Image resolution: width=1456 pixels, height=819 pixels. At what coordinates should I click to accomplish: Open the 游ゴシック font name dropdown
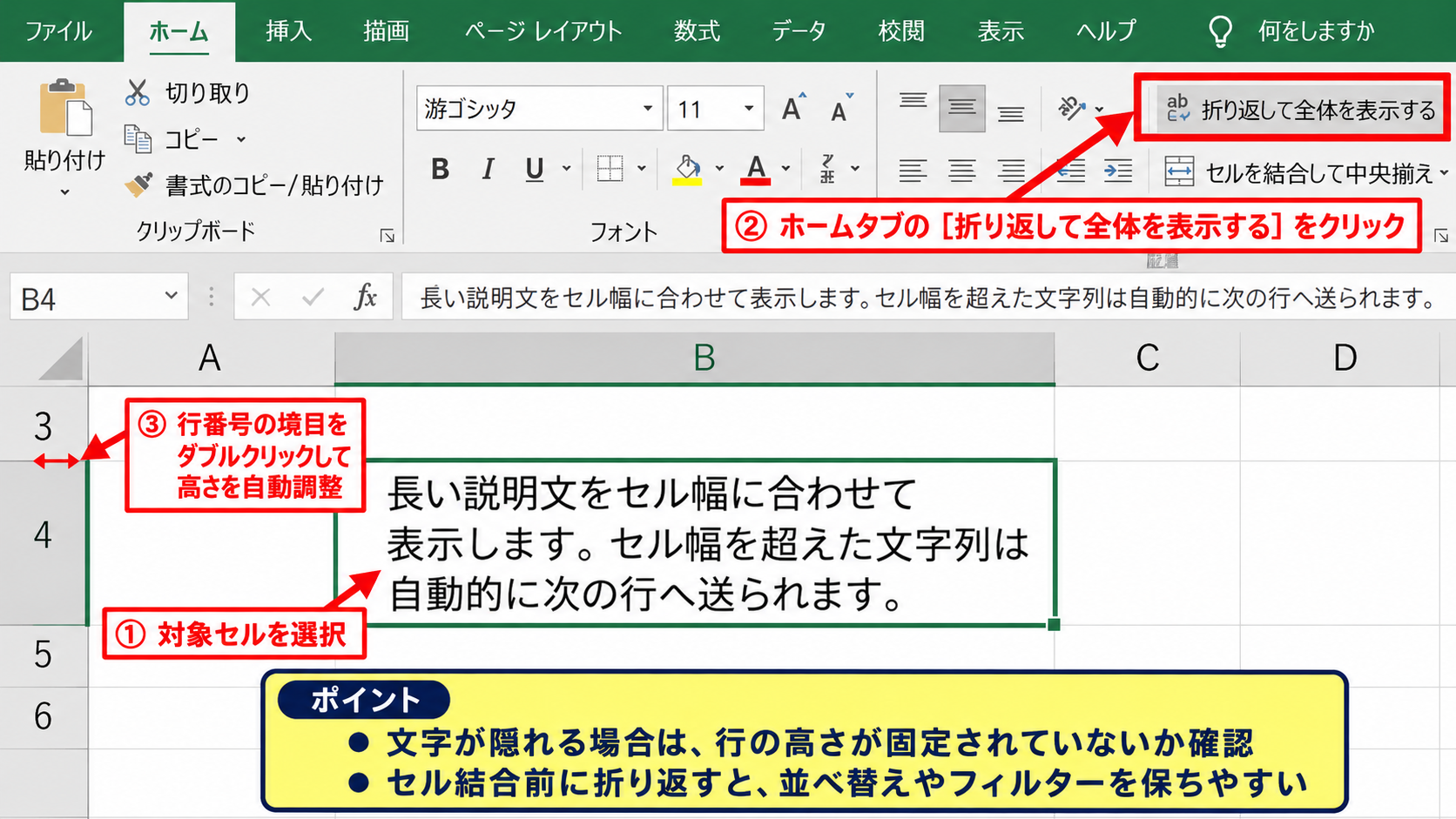(647, 108)
